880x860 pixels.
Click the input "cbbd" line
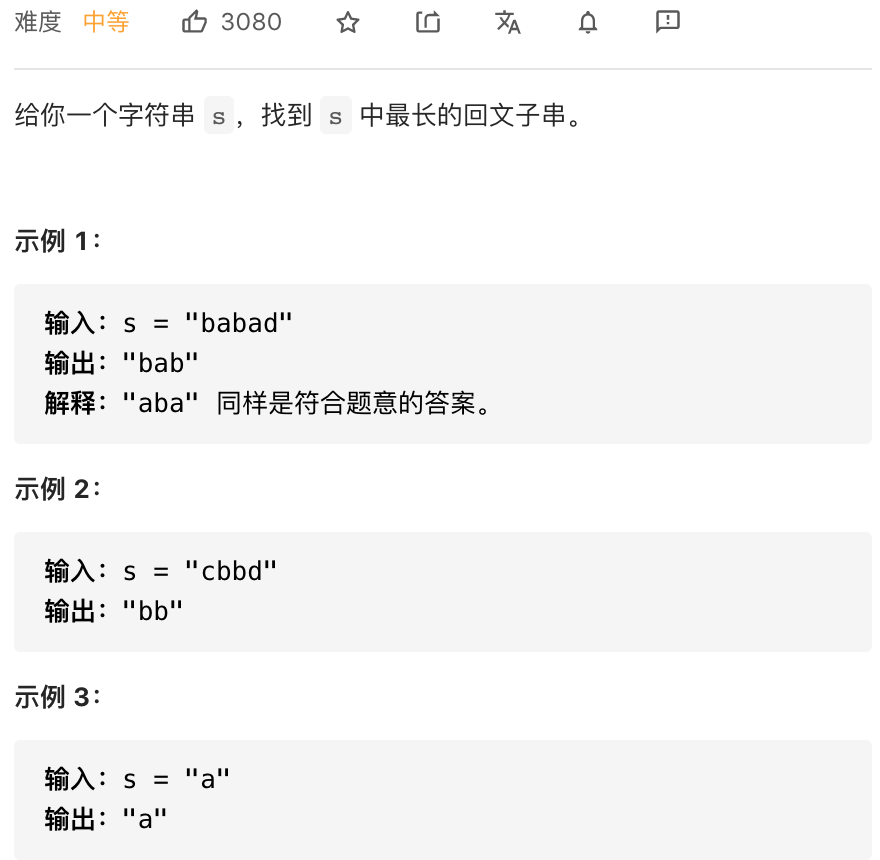pos(161,571)
